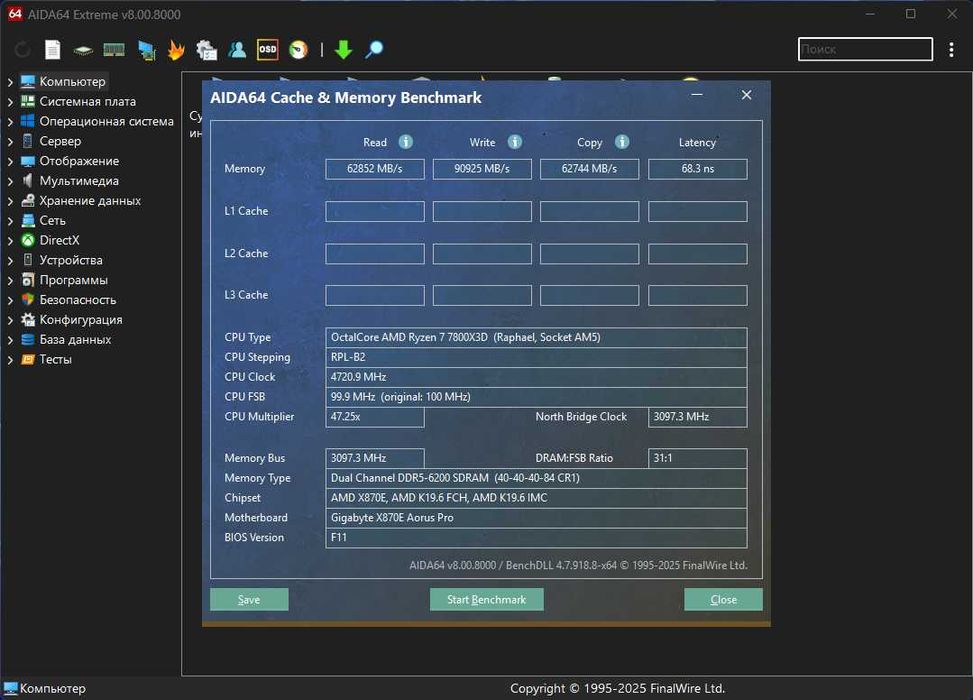Click the Motherboard Gigabyte X870E Aorus Pro field

(x=536, y=518)
